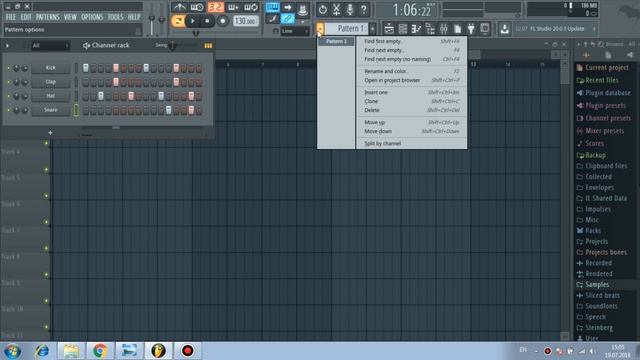Select the Snare channel green selector
Viewport: 640px width, 360px height.
pos(76,110)
